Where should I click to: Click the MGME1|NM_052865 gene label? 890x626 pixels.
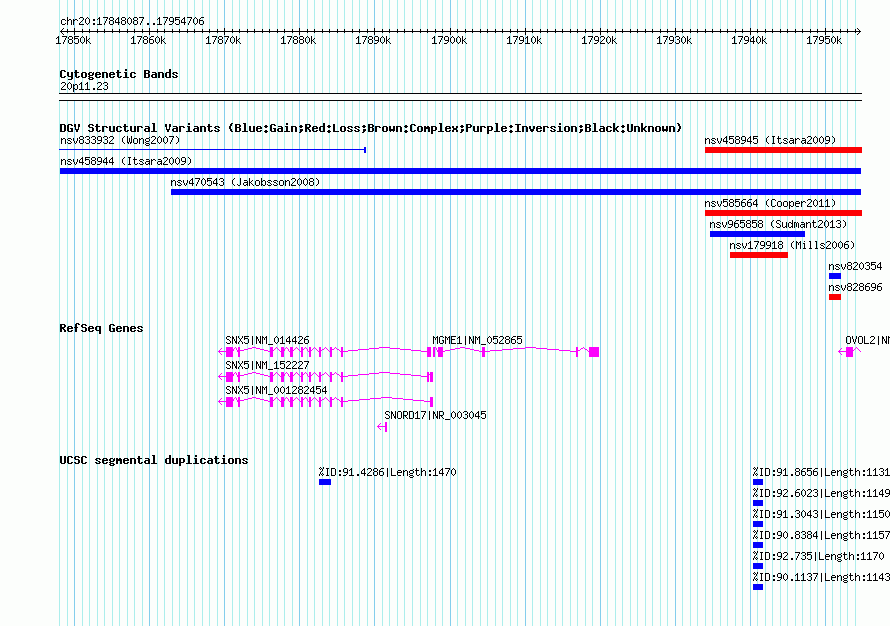coord(477,340)
